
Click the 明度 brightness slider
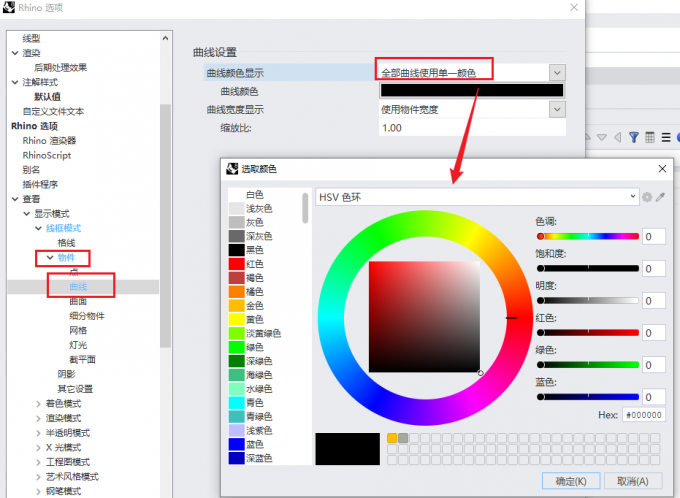(x=588, y=301)
